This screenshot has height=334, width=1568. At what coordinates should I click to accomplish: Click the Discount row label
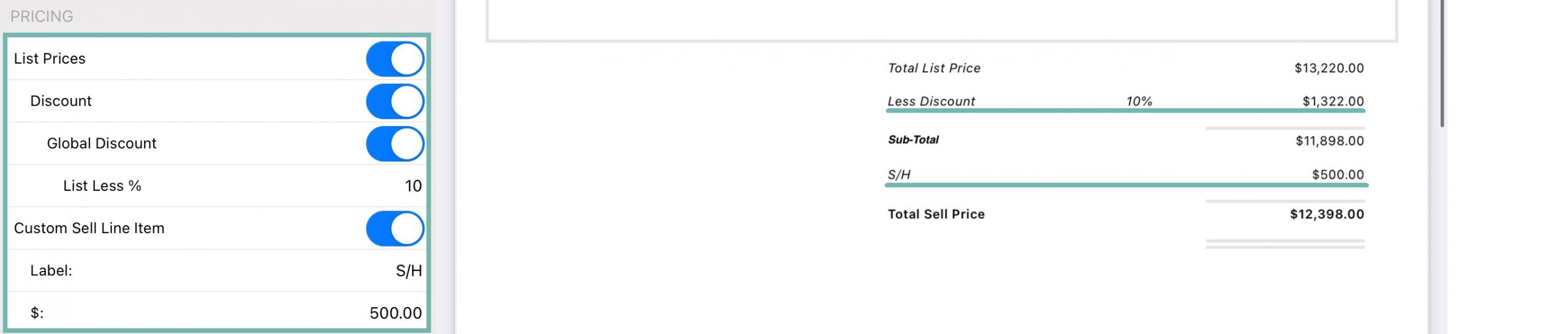pos(61,101)
